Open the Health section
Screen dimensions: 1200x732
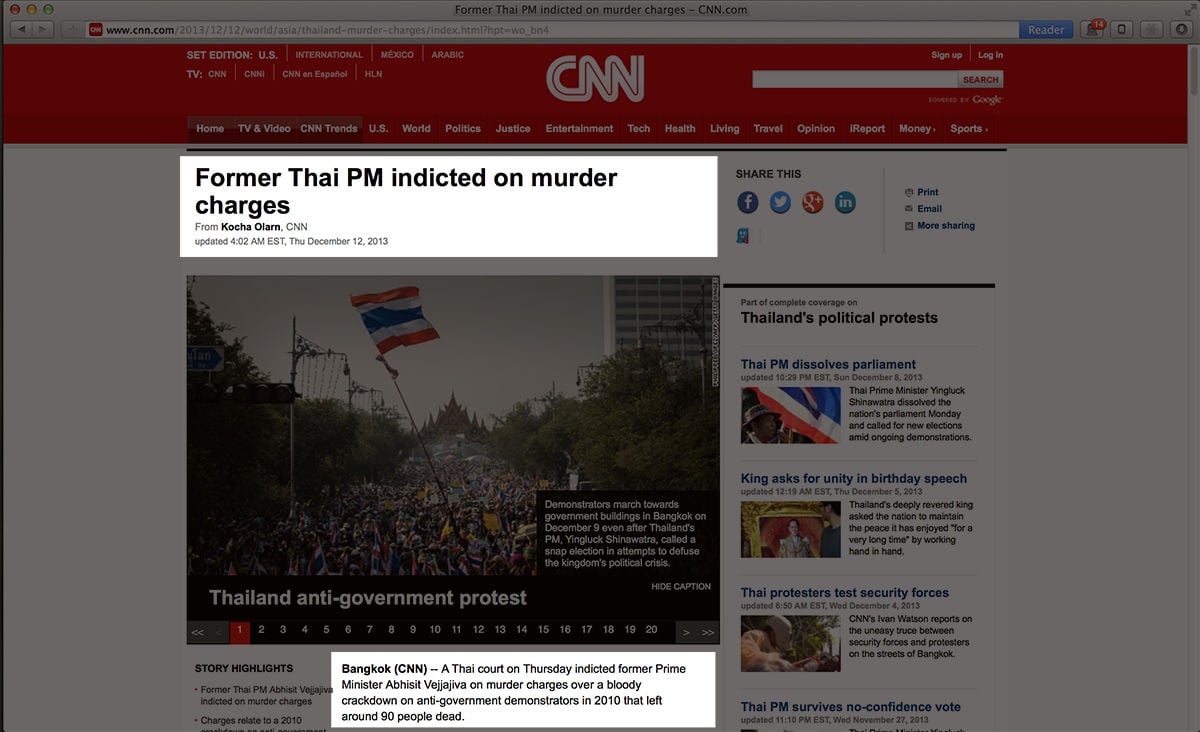point(680,129)
